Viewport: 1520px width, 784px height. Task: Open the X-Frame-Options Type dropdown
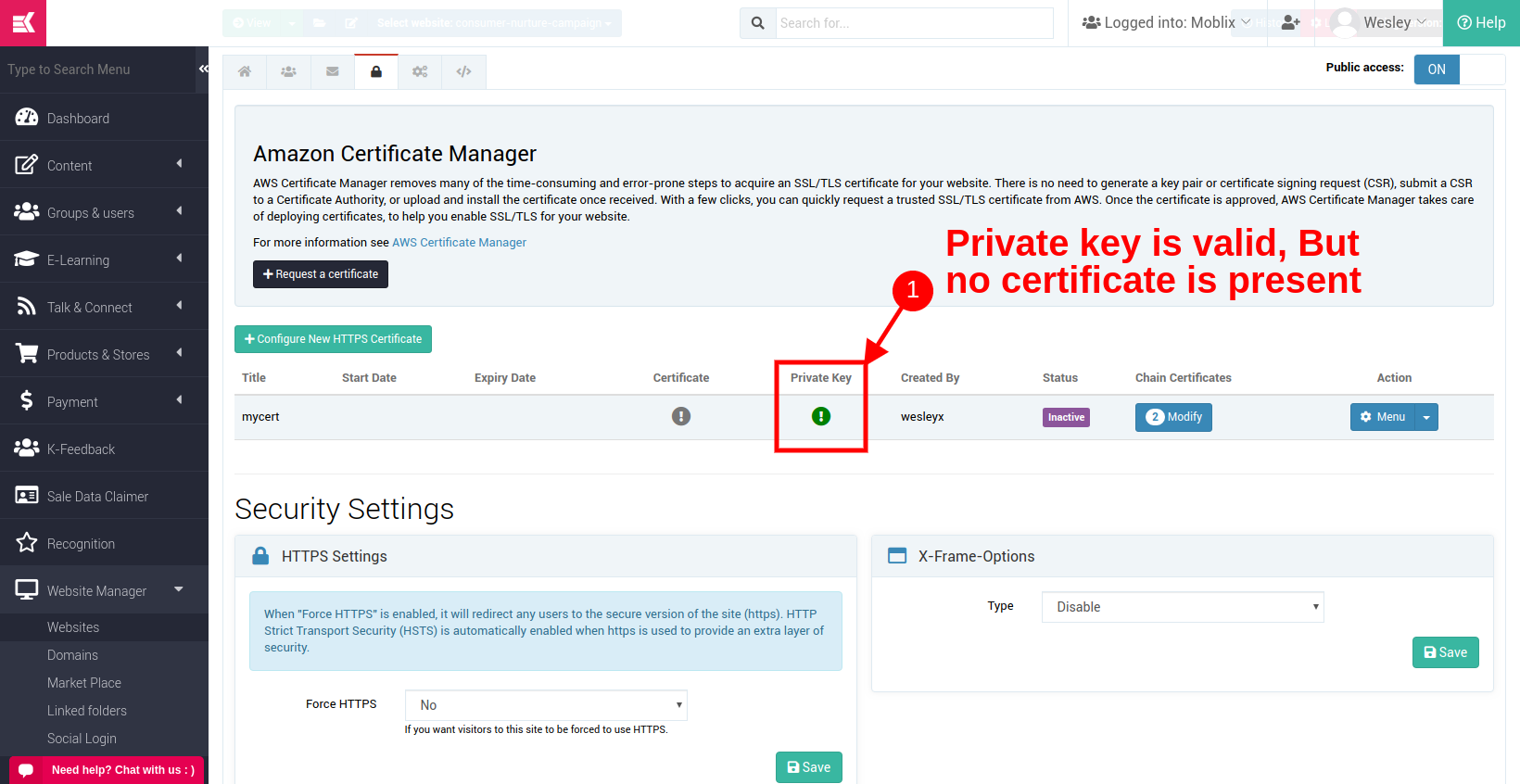(1183, 607)
